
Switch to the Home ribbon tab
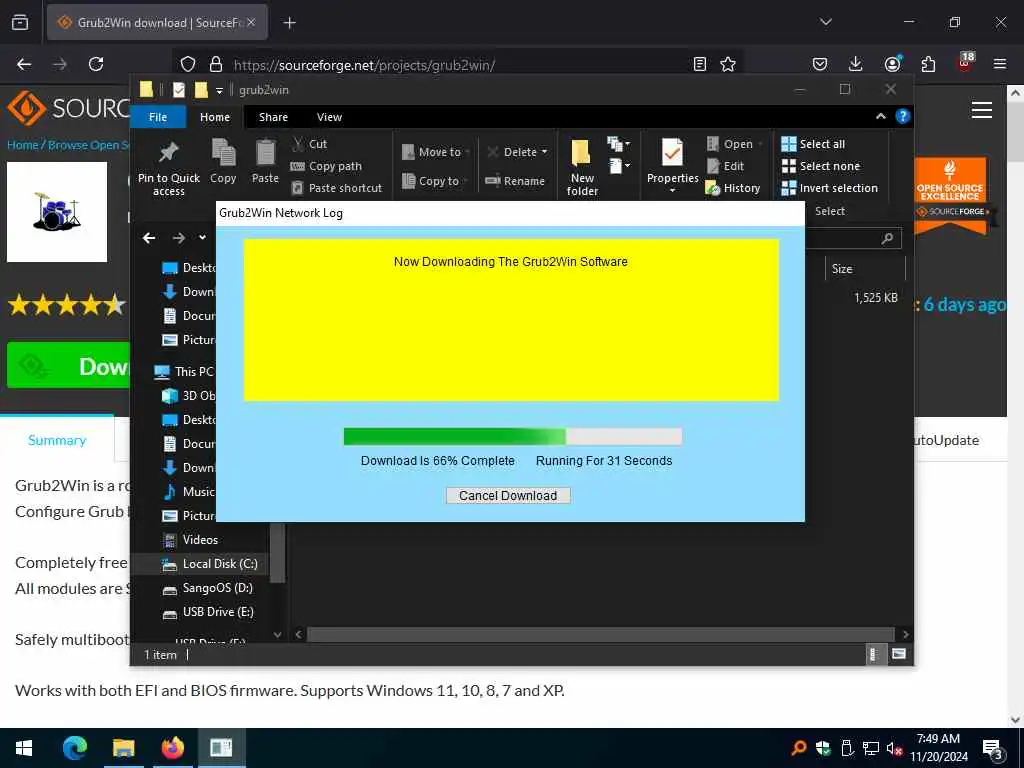point(215,117)
